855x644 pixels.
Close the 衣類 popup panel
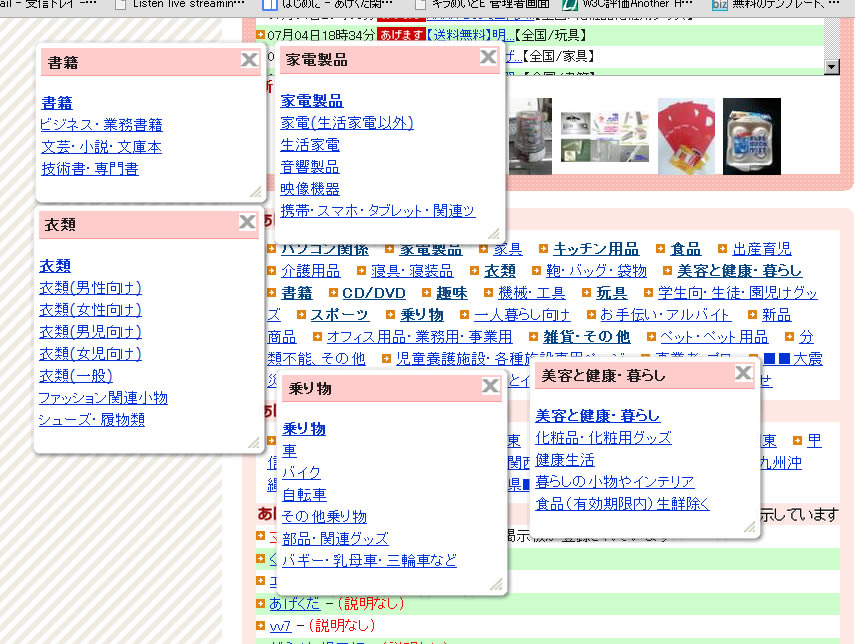point(248,223)
